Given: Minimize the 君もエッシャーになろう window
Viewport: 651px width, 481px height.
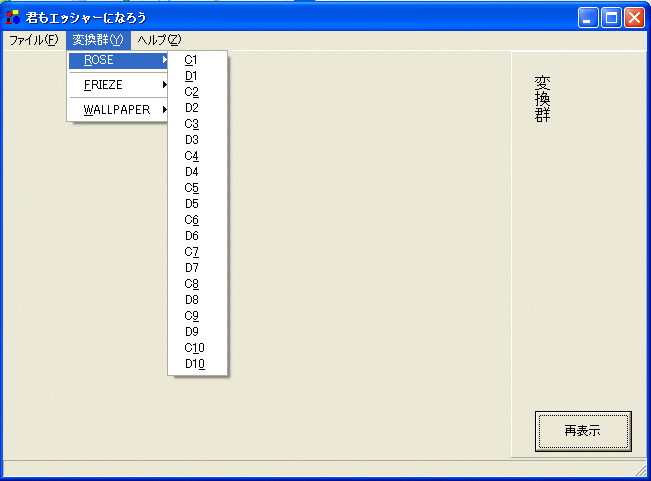Looking at the screenshot, I should coord(588,18).
